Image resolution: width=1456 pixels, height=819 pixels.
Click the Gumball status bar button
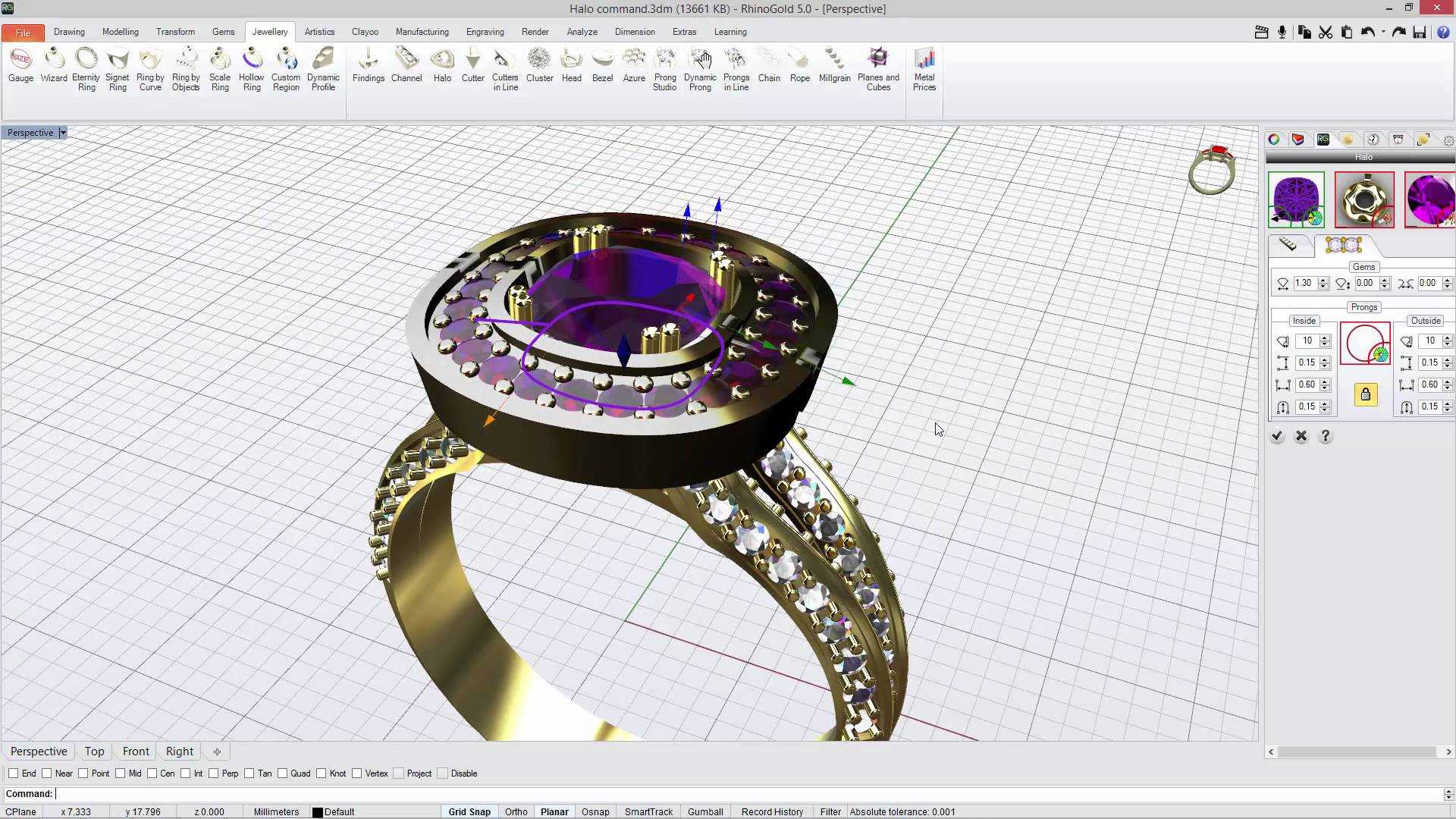click(x=705, y=811)
